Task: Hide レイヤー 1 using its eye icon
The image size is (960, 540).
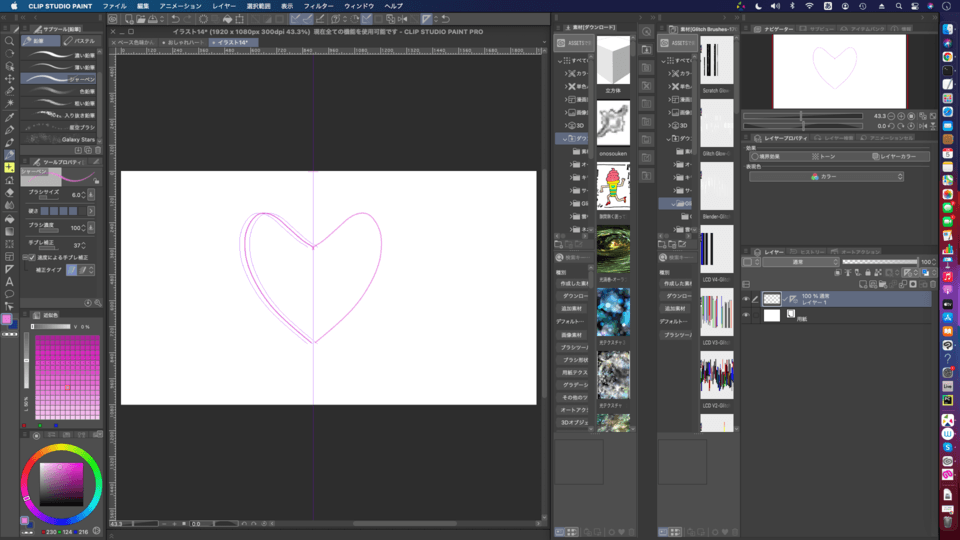Action: coord(746,298)
